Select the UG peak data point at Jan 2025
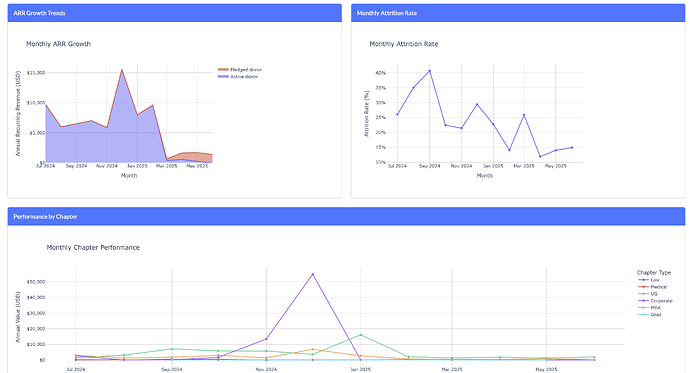 tap(360, 335)
